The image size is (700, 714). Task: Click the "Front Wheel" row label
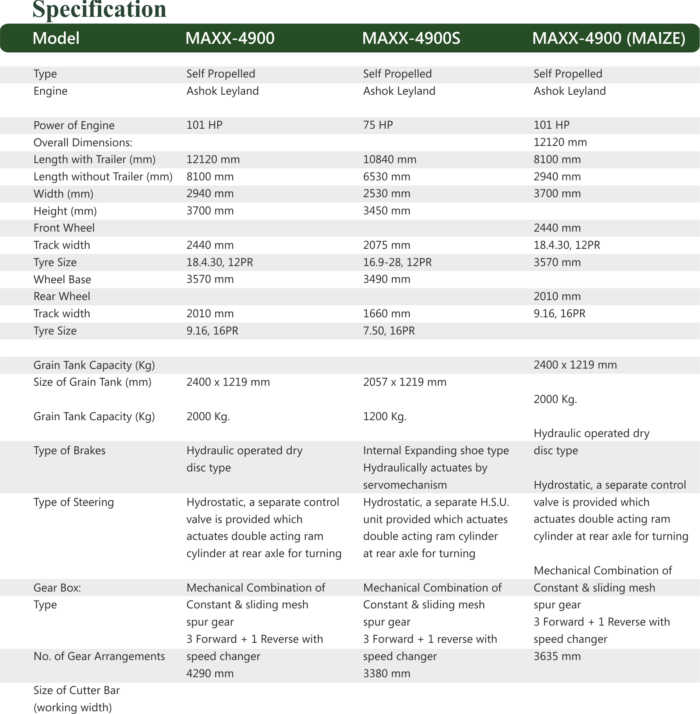coord(64,228)
